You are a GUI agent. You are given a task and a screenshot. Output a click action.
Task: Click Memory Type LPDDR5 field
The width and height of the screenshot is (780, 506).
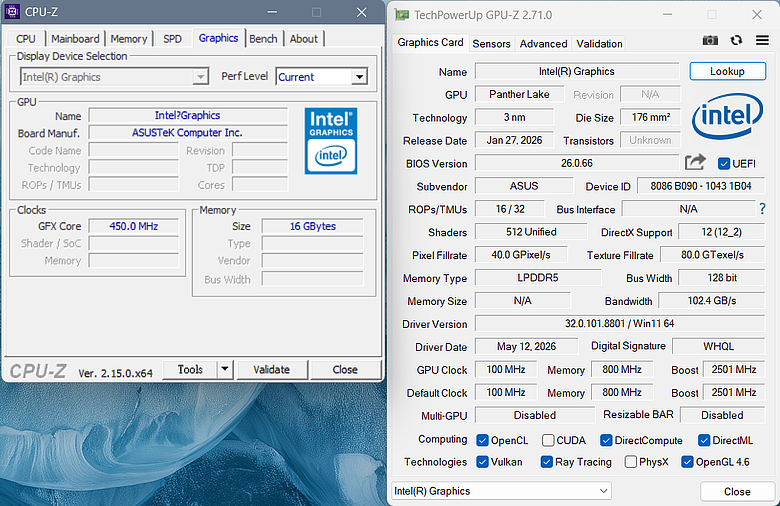point(538,278)
